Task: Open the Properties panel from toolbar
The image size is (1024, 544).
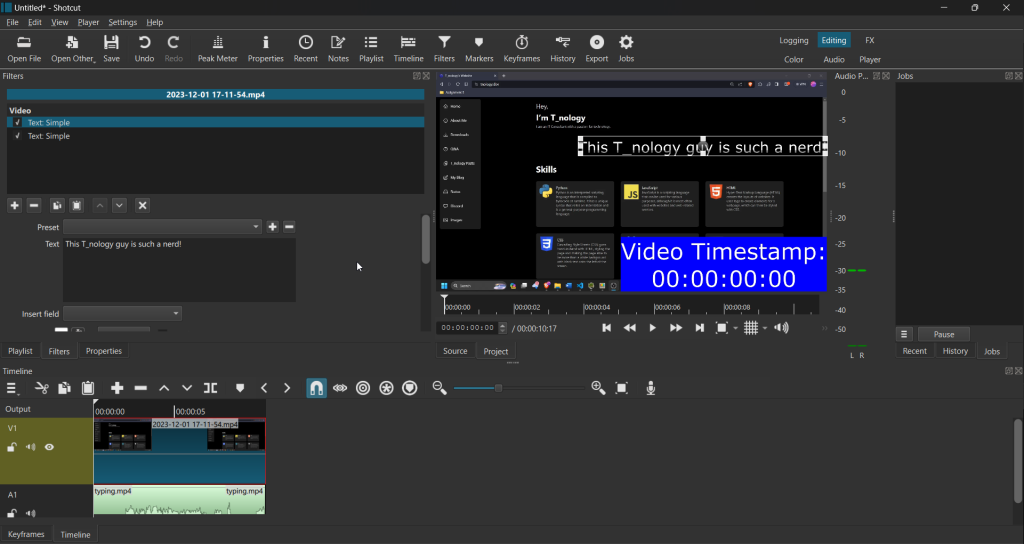Action: [x=265, y=49]
